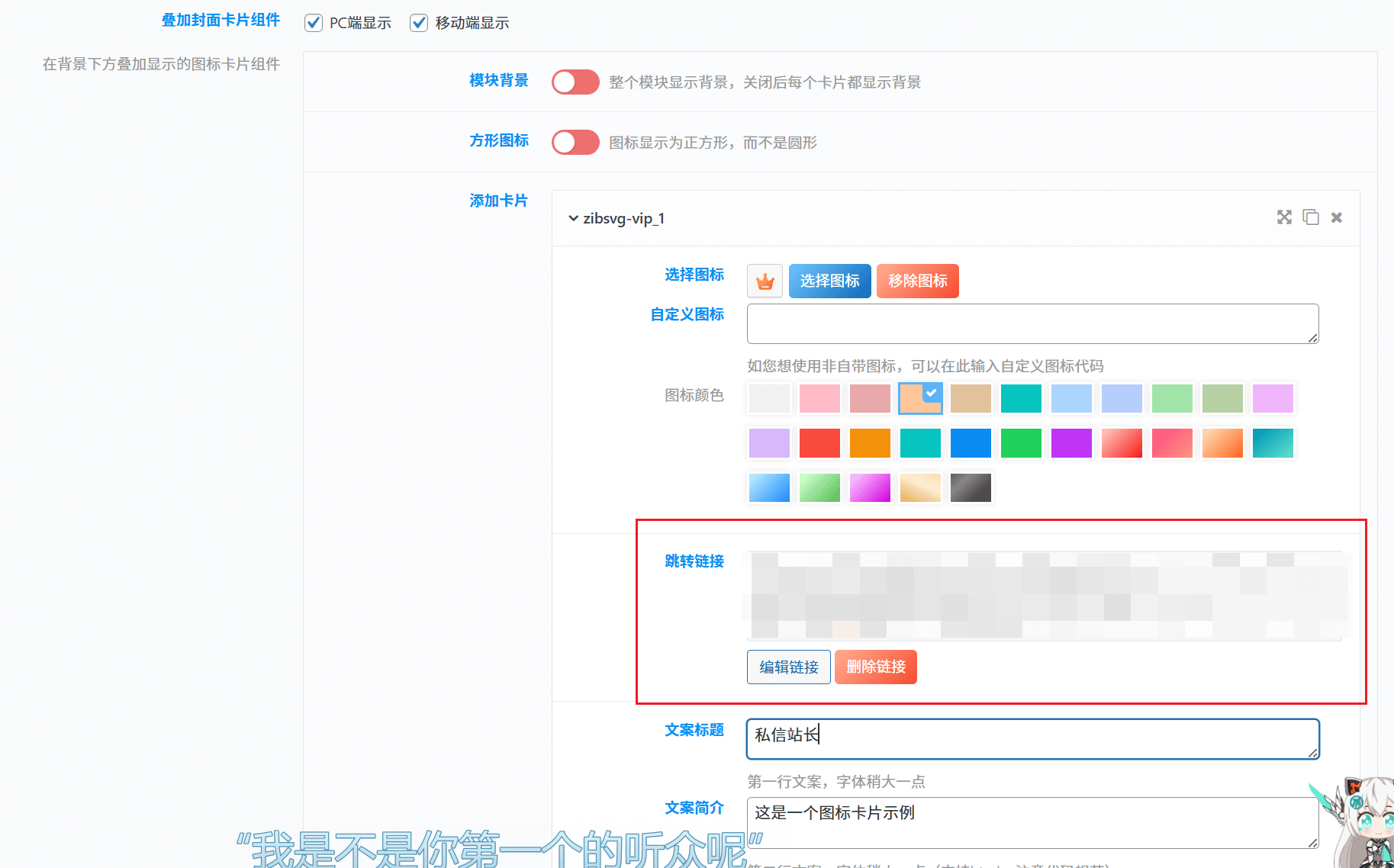This screenshot has width=1394, height=868.
Task: Click the 自定义图标 text area
Action: click(1032, 324)
